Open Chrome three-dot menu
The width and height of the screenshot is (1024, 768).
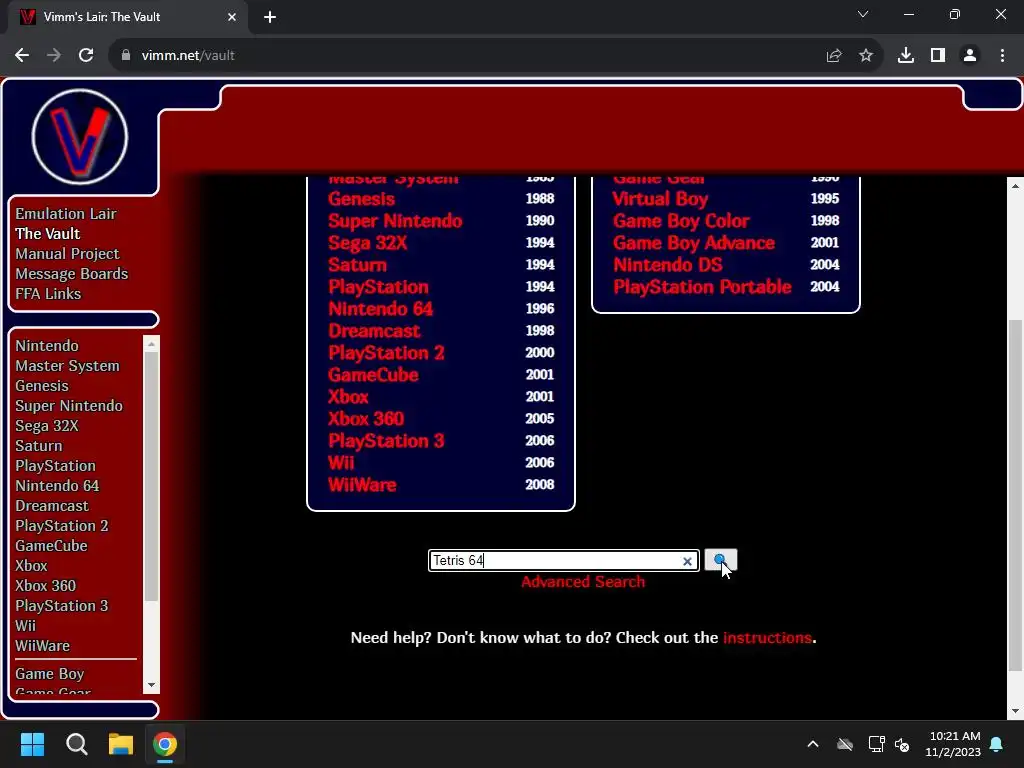(1002, 56)
